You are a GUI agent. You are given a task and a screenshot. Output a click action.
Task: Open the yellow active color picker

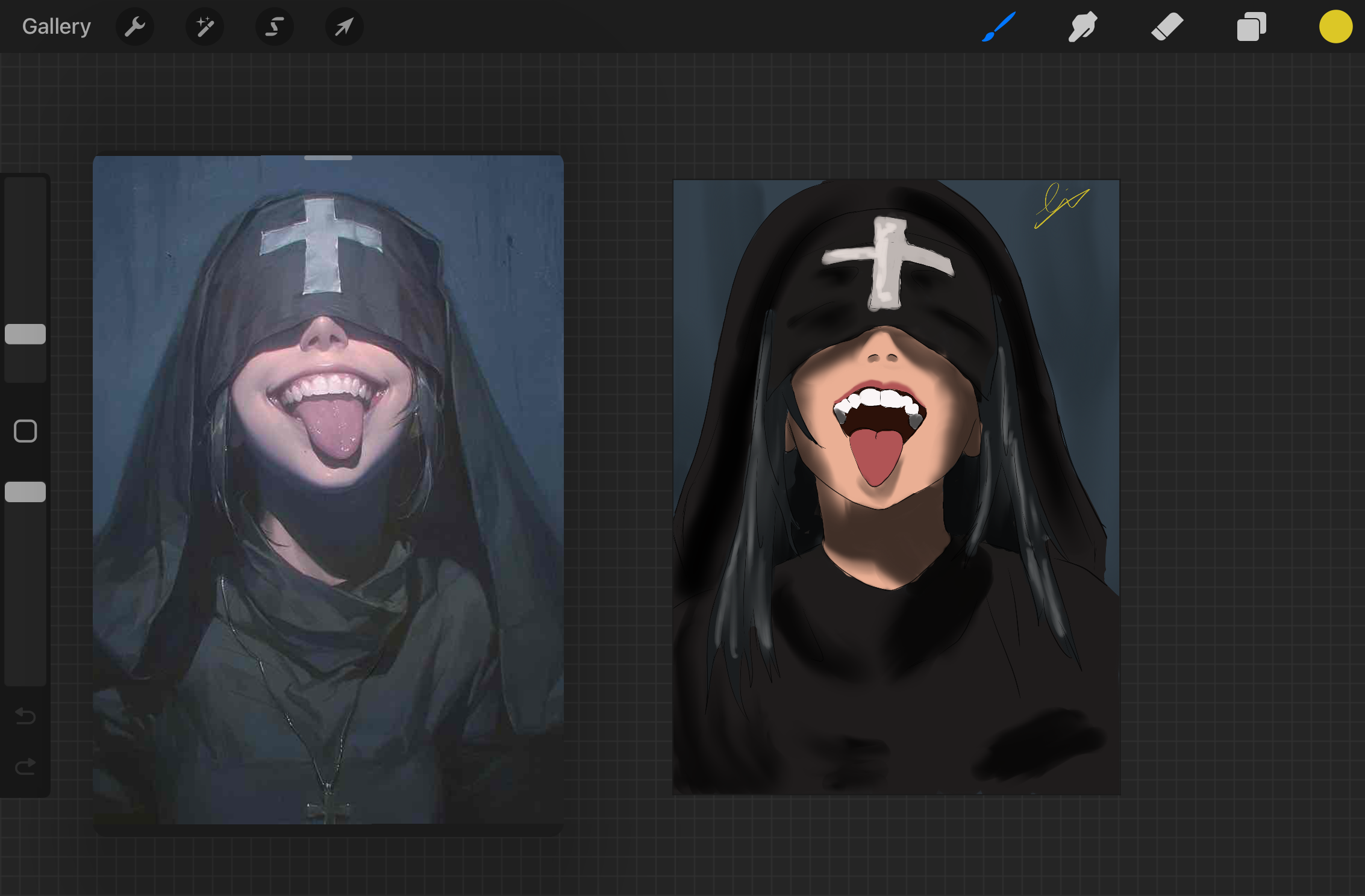1335,26
